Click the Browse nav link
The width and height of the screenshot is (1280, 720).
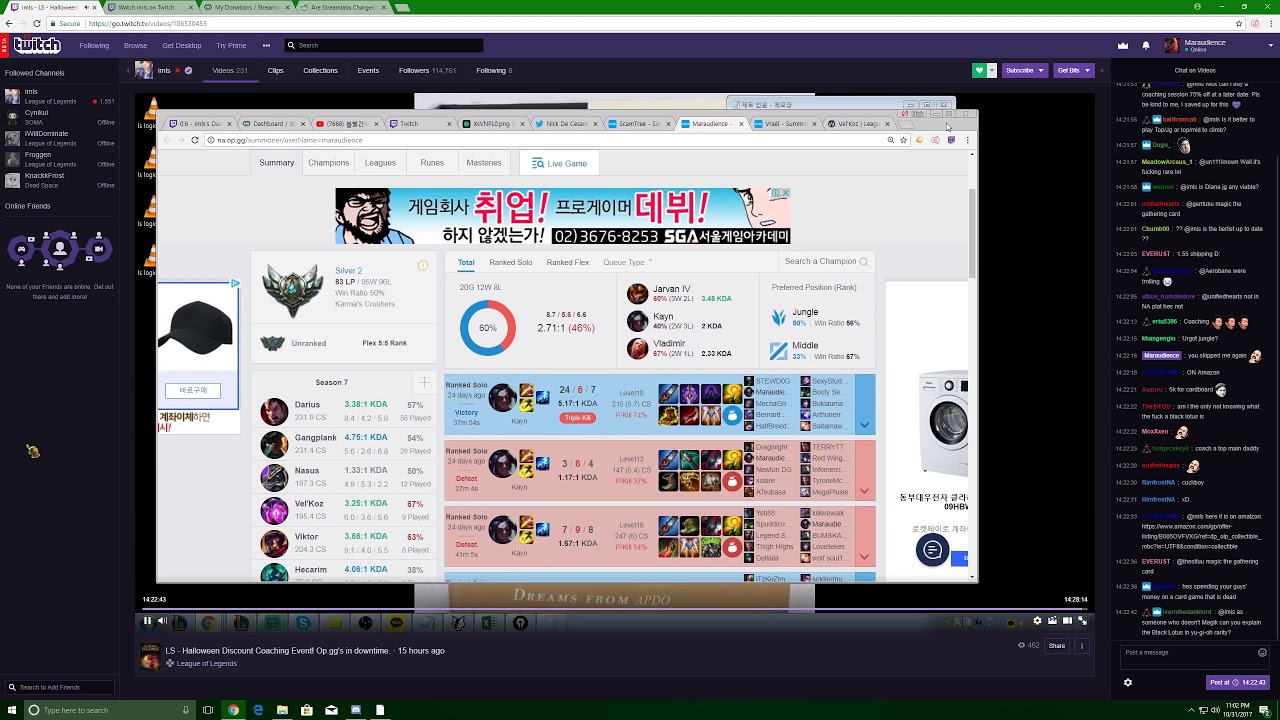coord(135,45)
